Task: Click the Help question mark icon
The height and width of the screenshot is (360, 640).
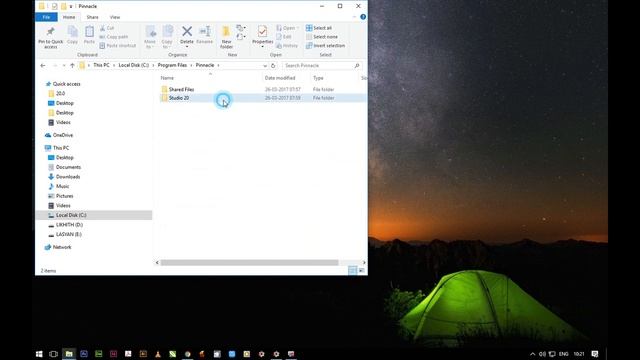Action: [363, 17]
